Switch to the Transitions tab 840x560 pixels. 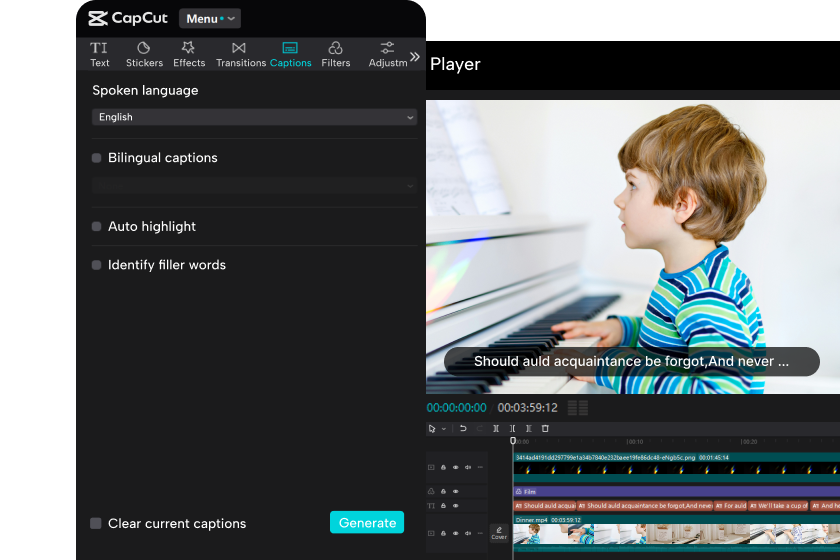point(241,55)
